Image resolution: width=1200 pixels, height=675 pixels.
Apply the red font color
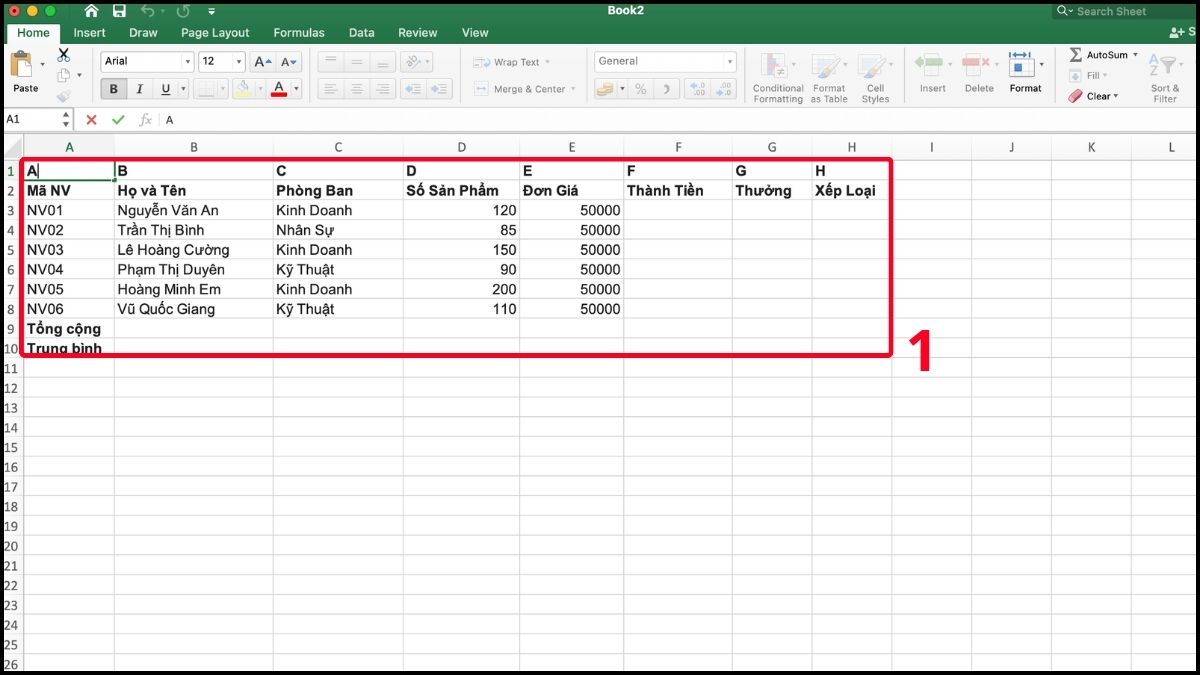(x=278, y=89)
